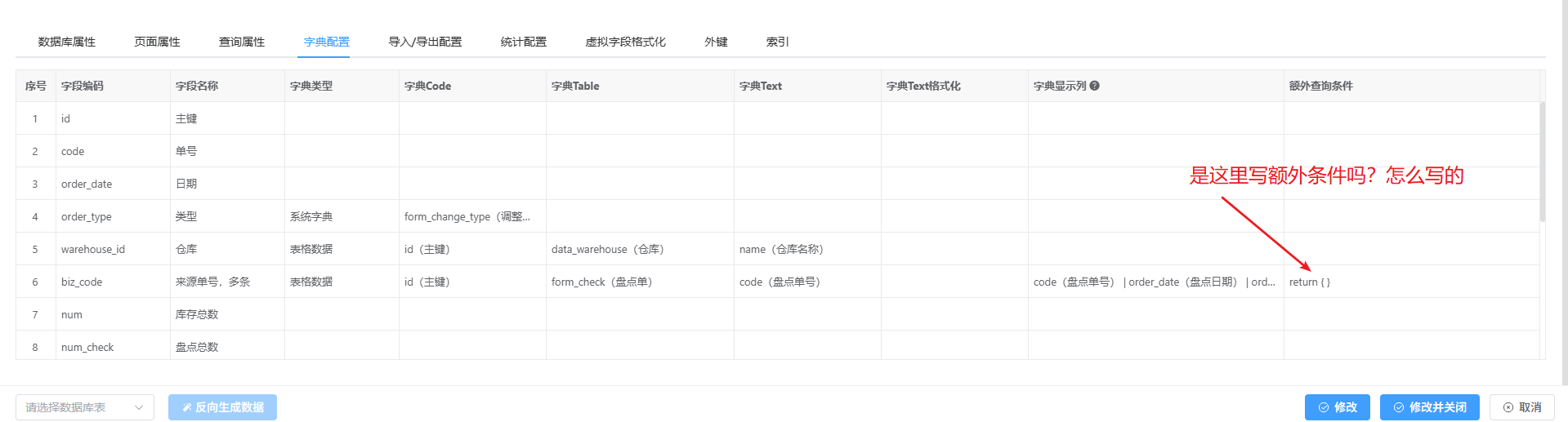This screenshot has width=1568, height=422.
Task: Click the 修改 button
Action: click(1337, 407)
